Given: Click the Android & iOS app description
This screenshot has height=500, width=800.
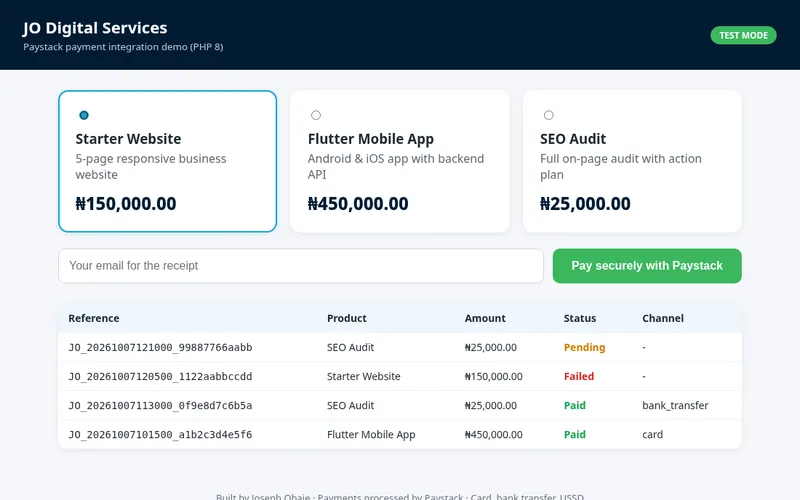Looking at the screenshot, I should coord(395,166).
